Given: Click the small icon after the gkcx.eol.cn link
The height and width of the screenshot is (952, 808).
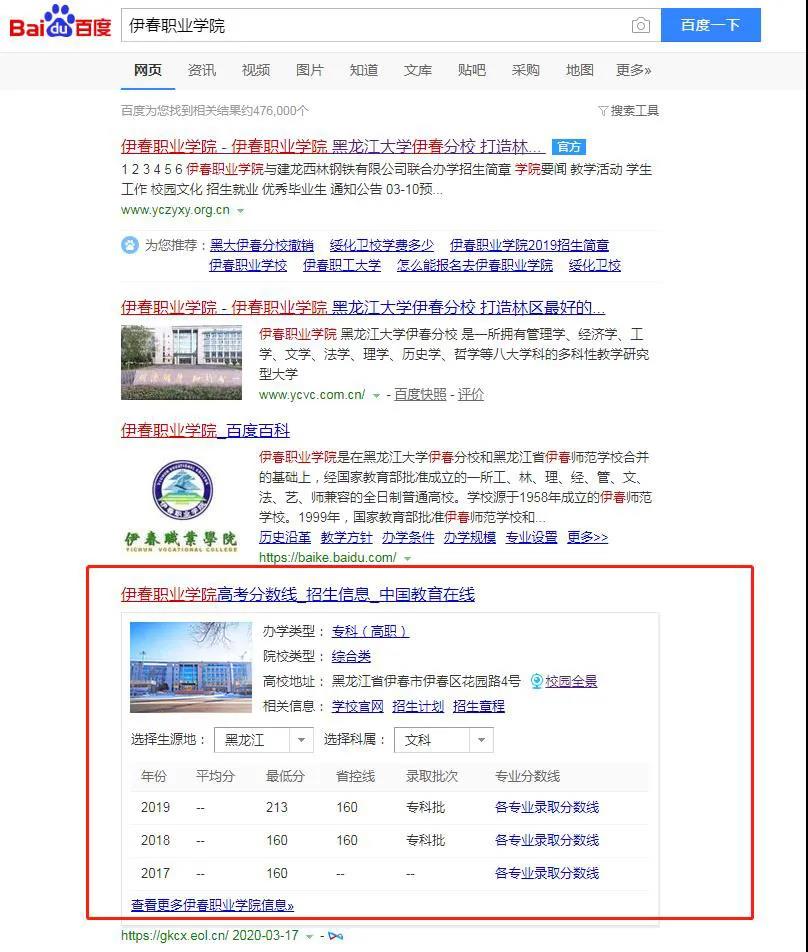Looking at the screenshot, I should coord(335,938).
